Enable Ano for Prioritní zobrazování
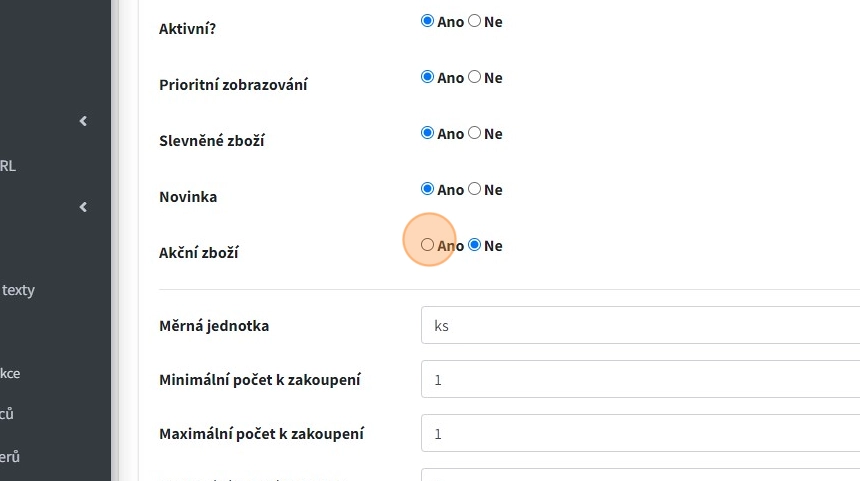Image resolution: width=860 pixels, height=481 pixels. click(428, 77)
